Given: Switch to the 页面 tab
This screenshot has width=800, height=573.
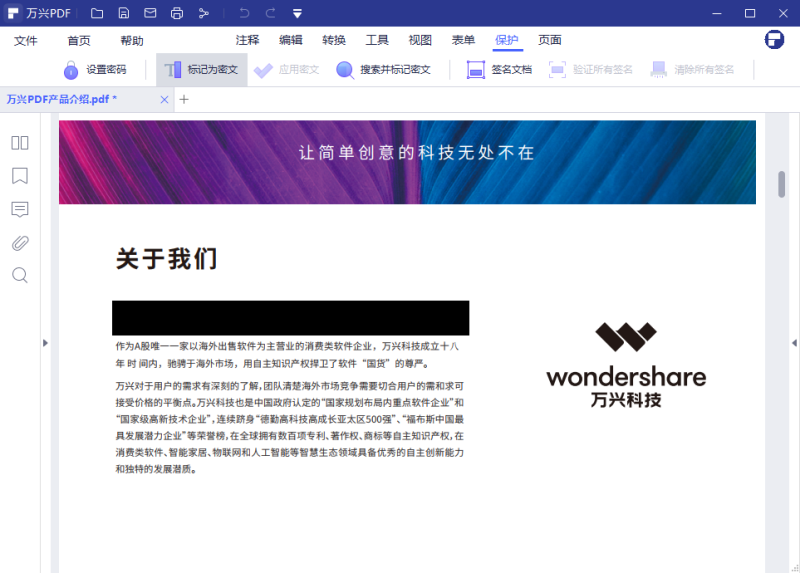Looking at the screenshot, I should coord(549,40).
